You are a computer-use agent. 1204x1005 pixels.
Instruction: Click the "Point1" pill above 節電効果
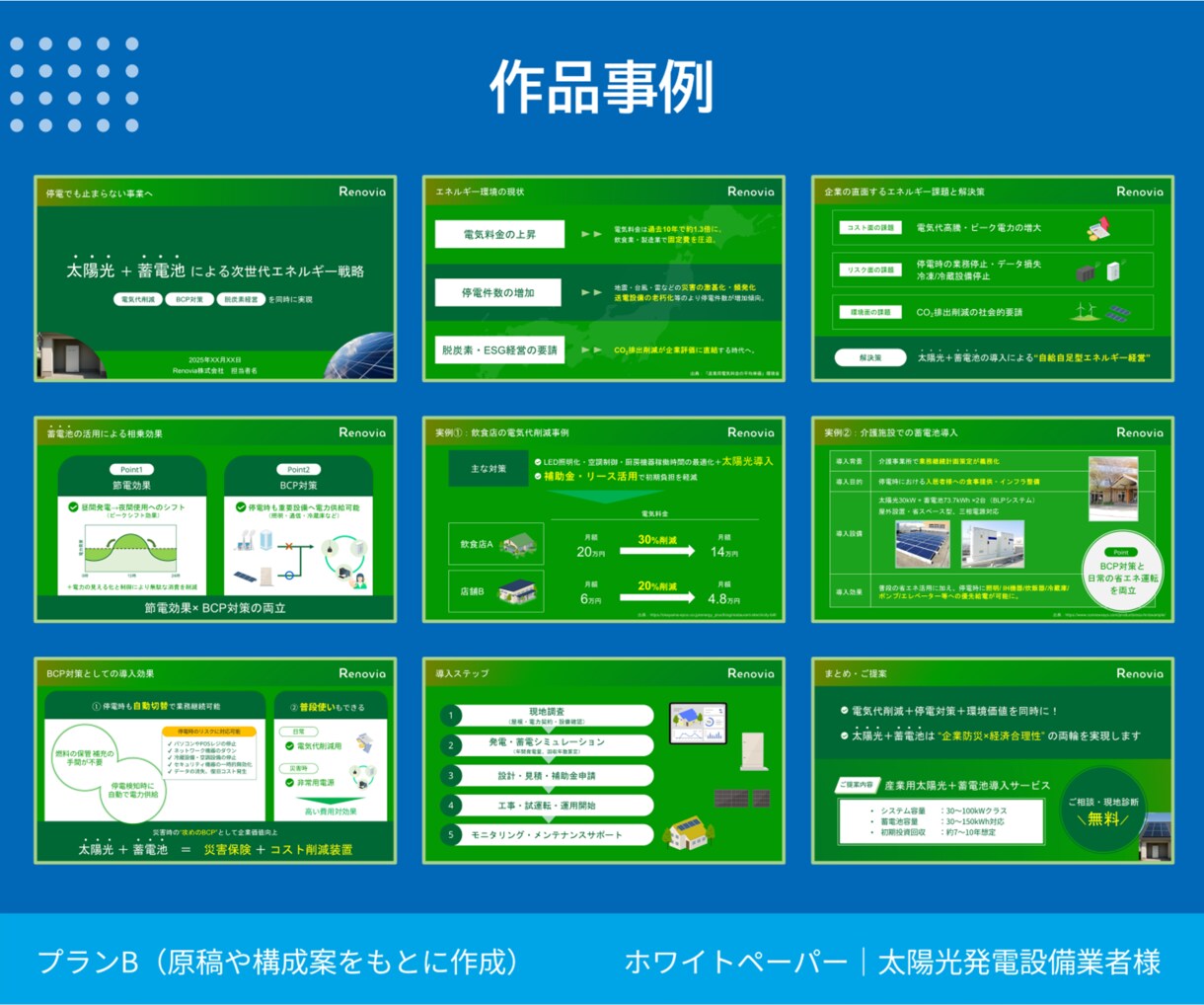tap(131, 470)
